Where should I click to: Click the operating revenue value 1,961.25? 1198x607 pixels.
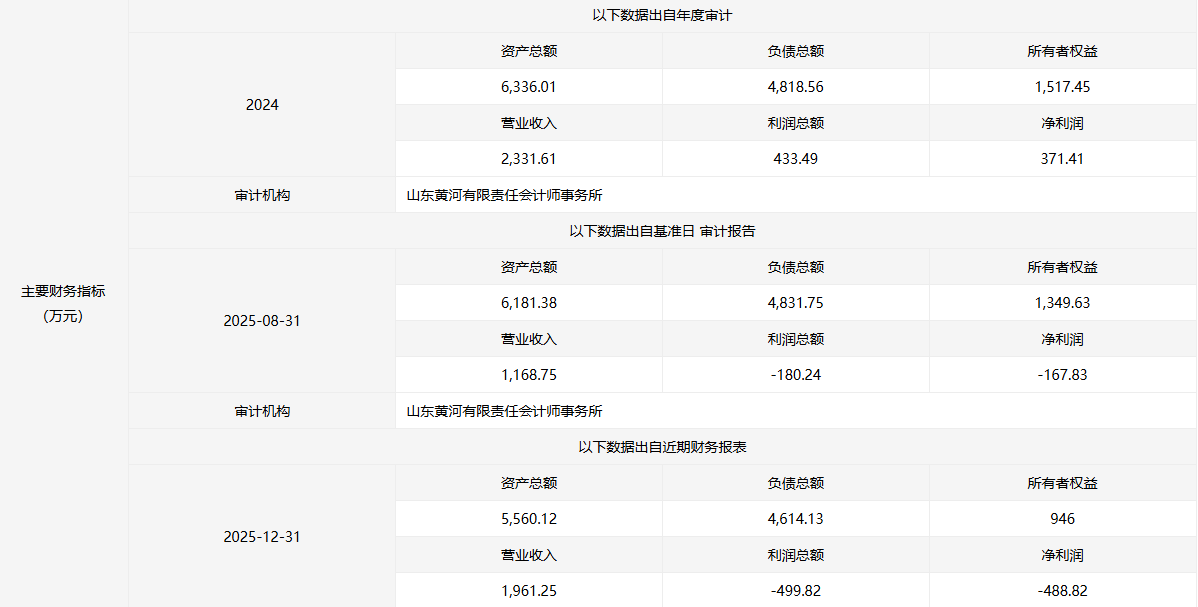528,591
